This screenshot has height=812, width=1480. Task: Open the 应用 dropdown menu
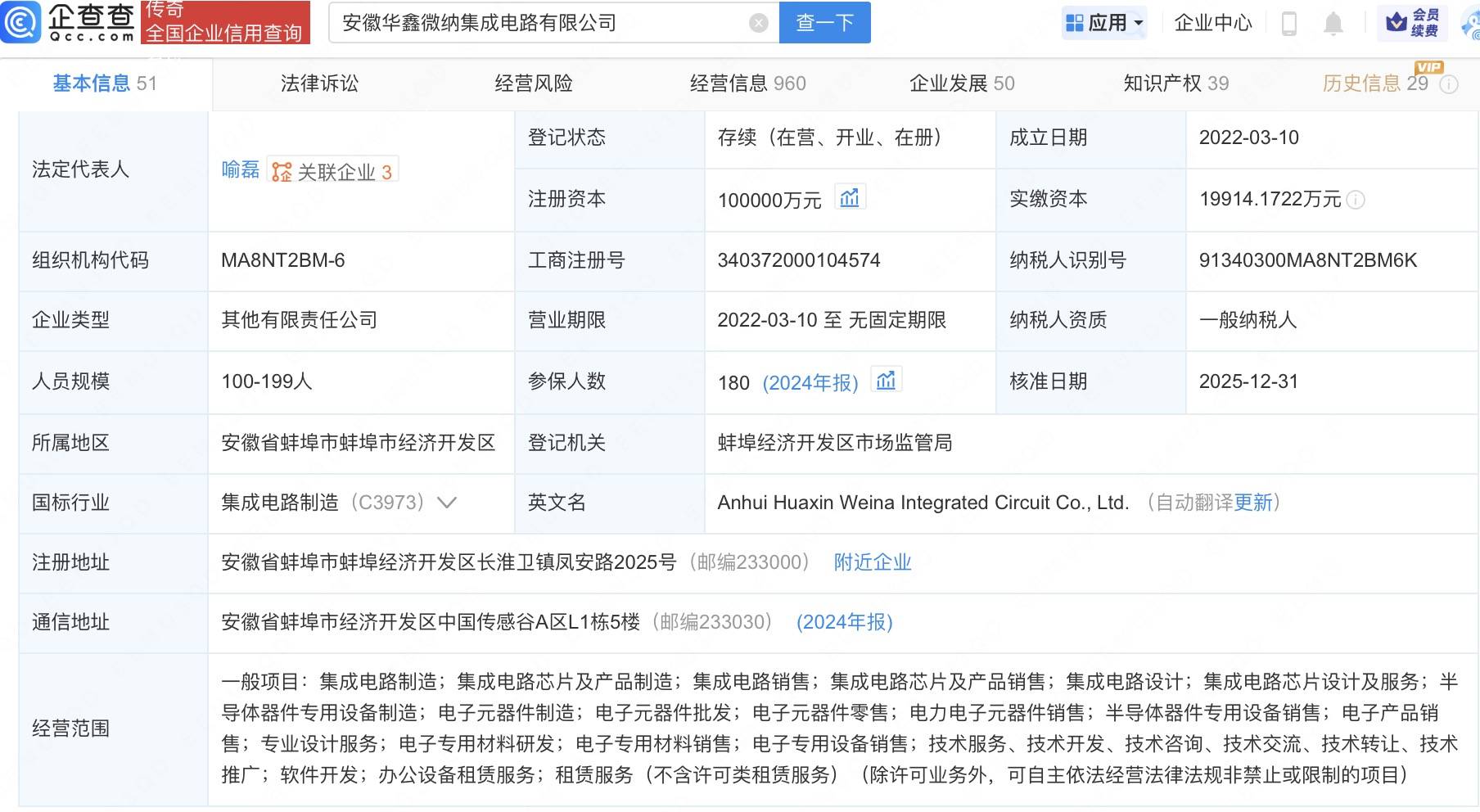tap(1104, 23)
